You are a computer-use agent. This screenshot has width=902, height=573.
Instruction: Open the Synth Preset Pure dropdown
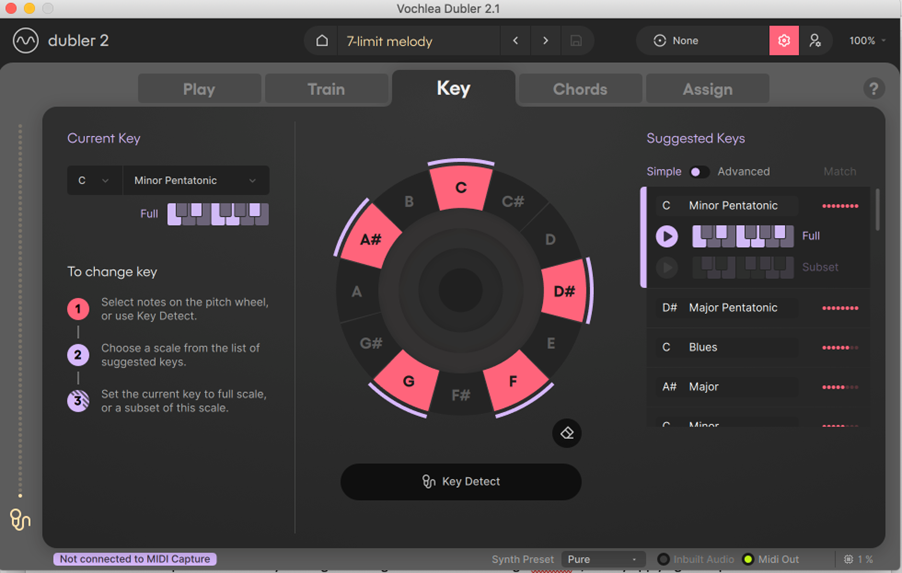coord(603,559)
